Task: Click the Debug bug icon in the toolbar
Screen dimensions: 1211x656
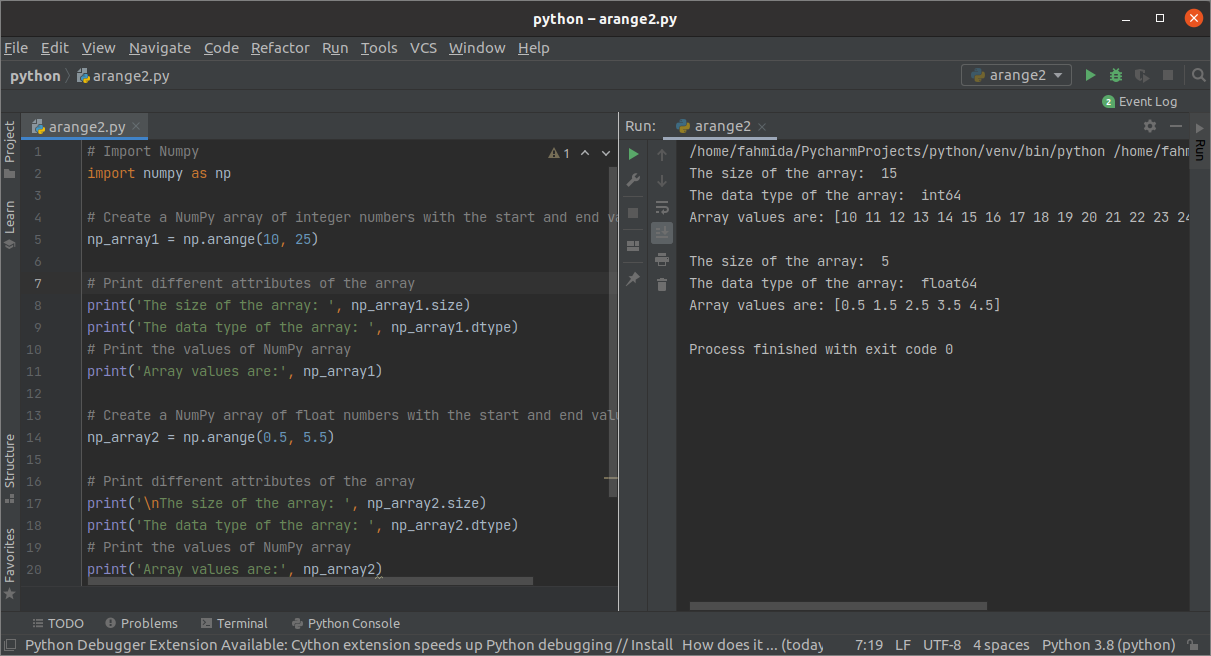Action: point(1116,75)
